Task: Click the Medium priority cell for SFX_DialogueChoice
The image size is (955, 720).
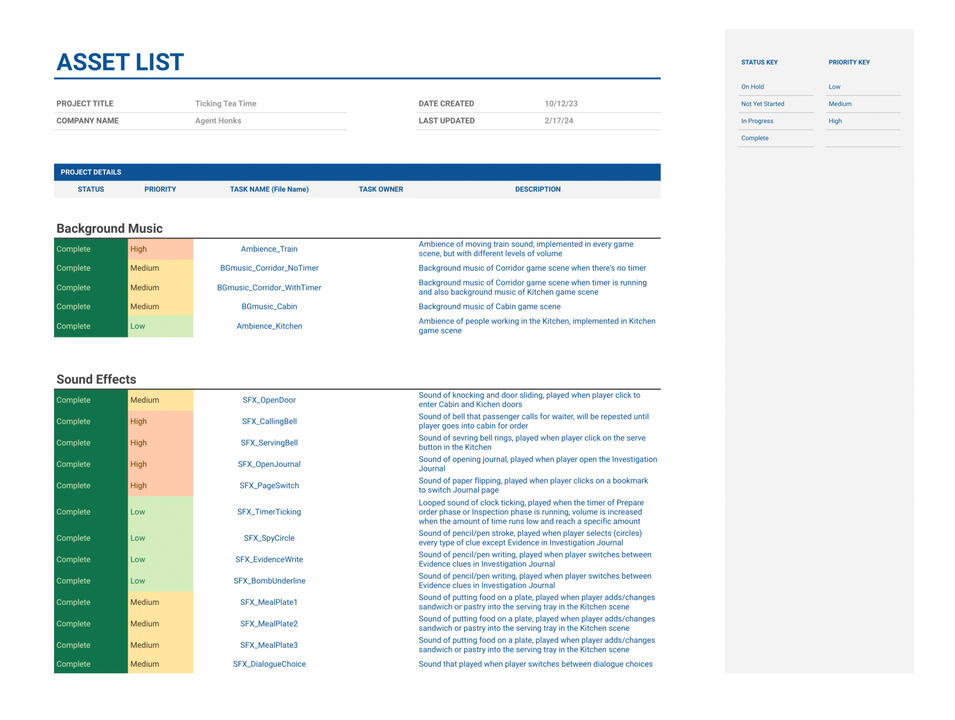Action: 160,664
